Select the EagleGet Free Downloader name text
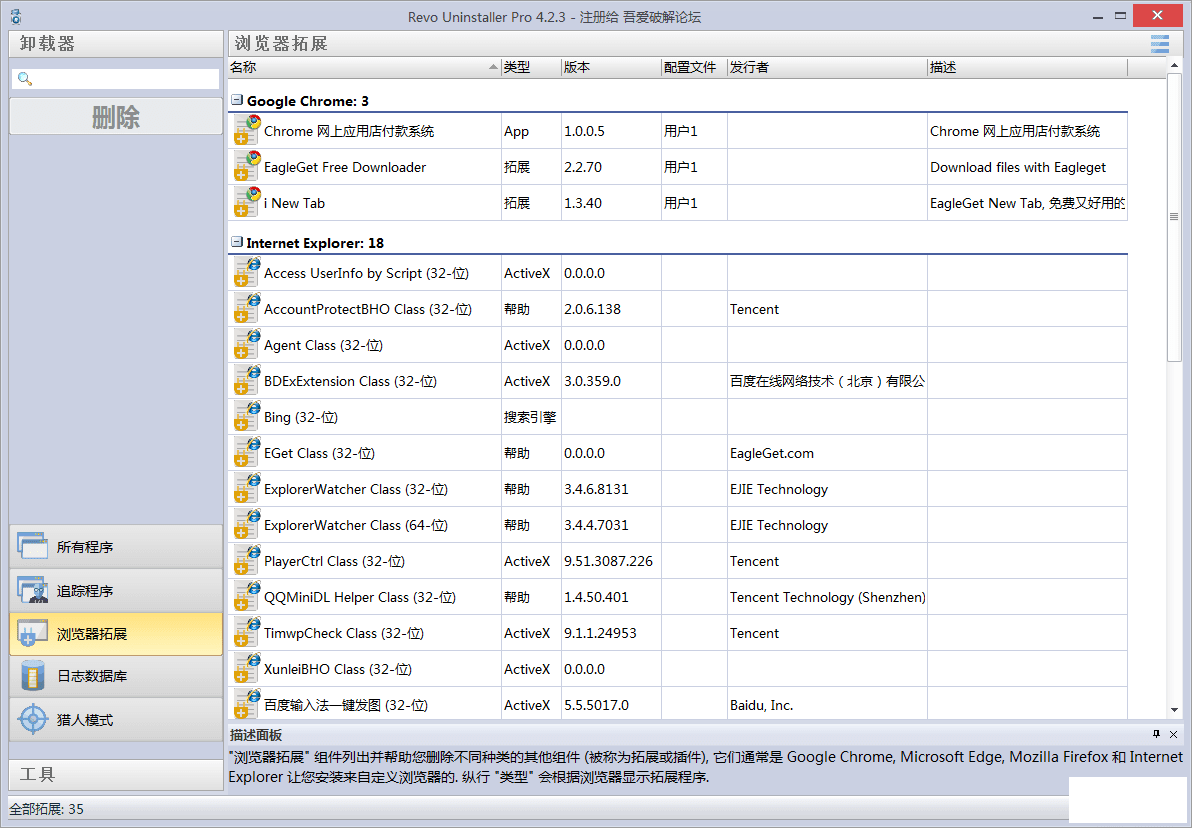 [x=345, y=167]
